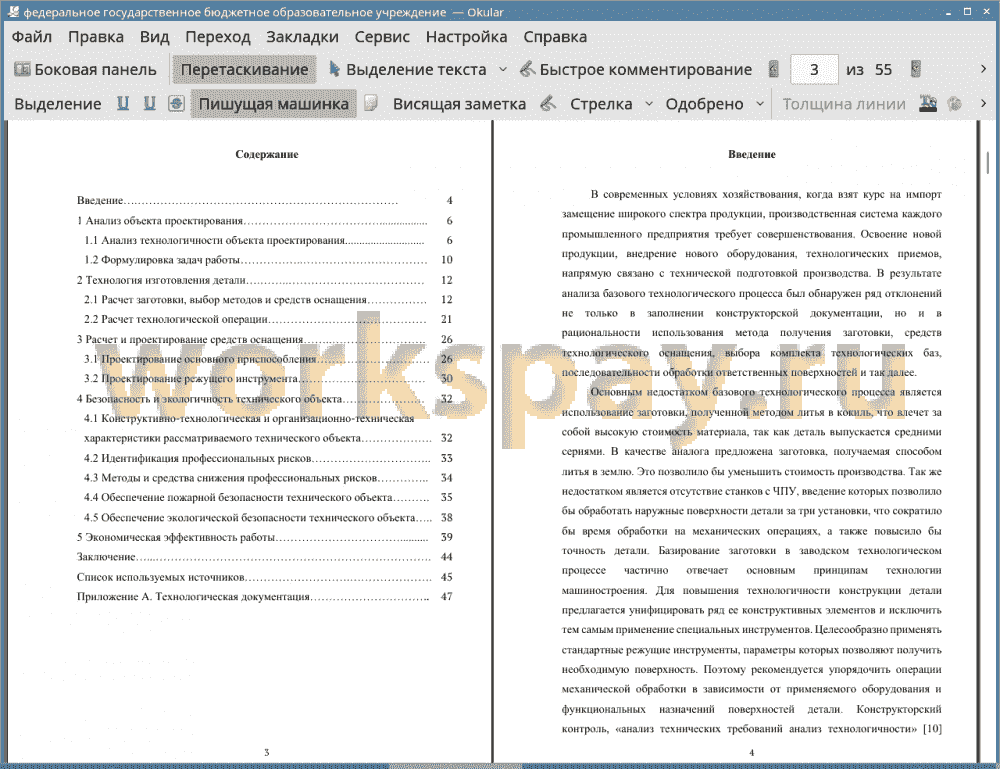The image size is (1000, 769).
Task: Go to the next page arrow icon
Action: pyautogui.click(x=916, y=69)
